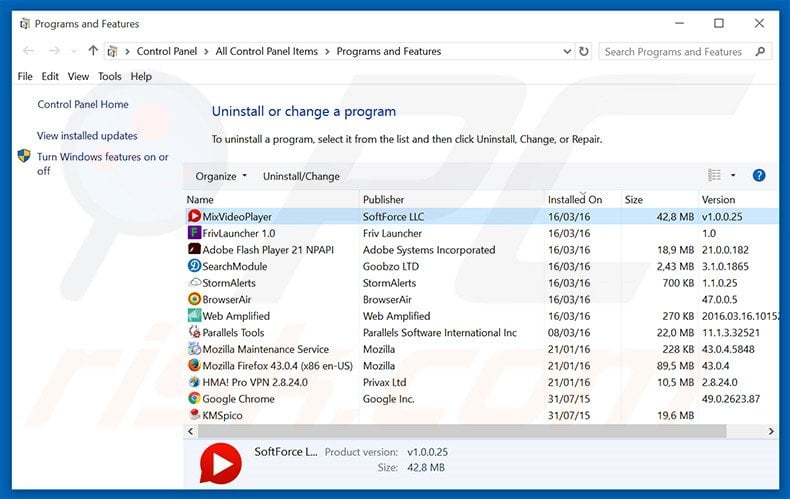Click the back navigation arrow
The height and width of the screenshot is (499, 790).
29,51
